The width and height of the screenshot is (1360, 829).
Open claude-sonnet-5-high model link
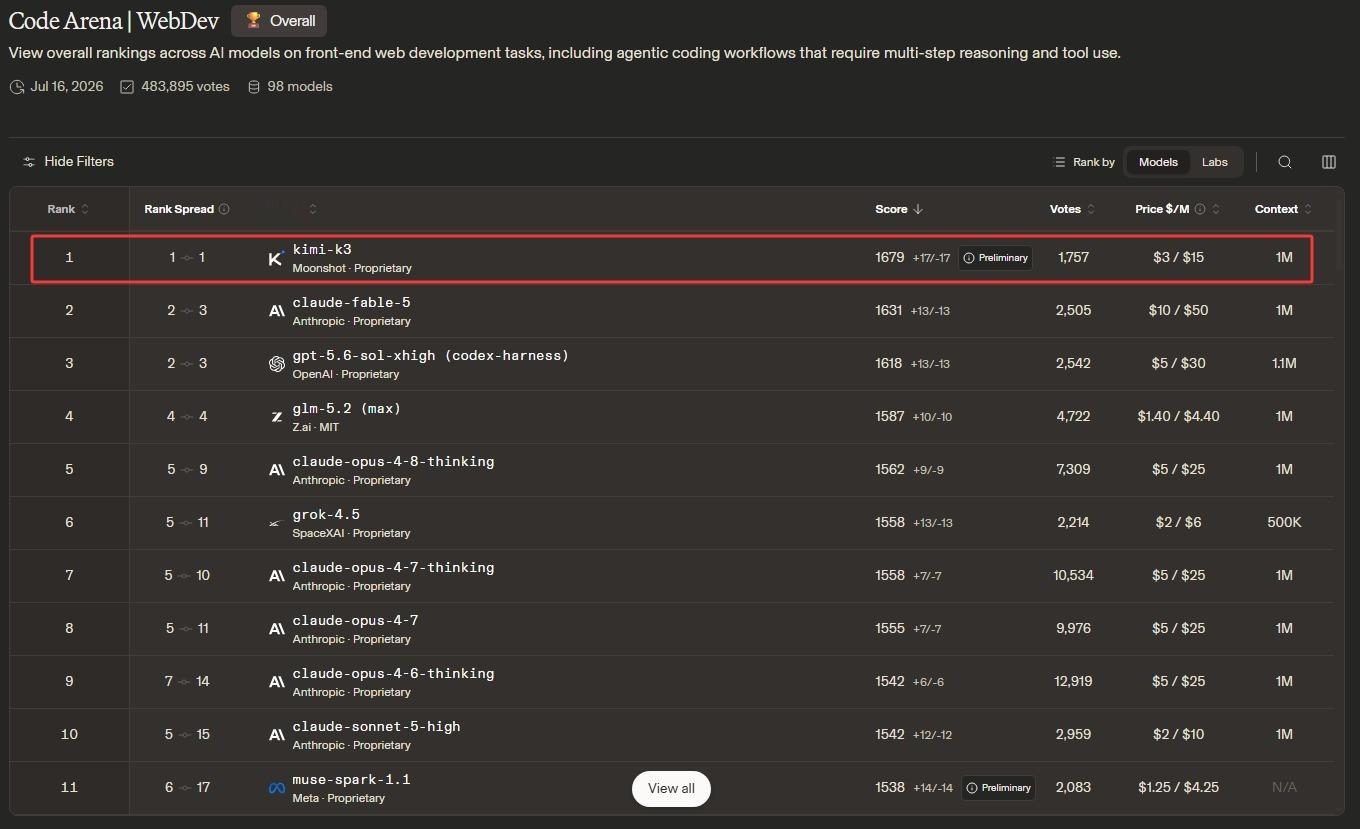point(376,726)
